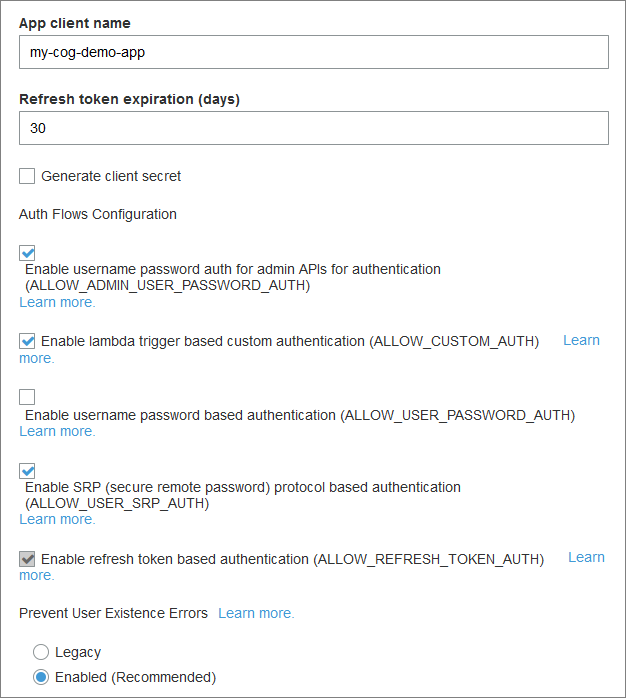The image size is (626, 698).
Task: Enable the Generate client secret checkbox
Action: coord(27,177)
